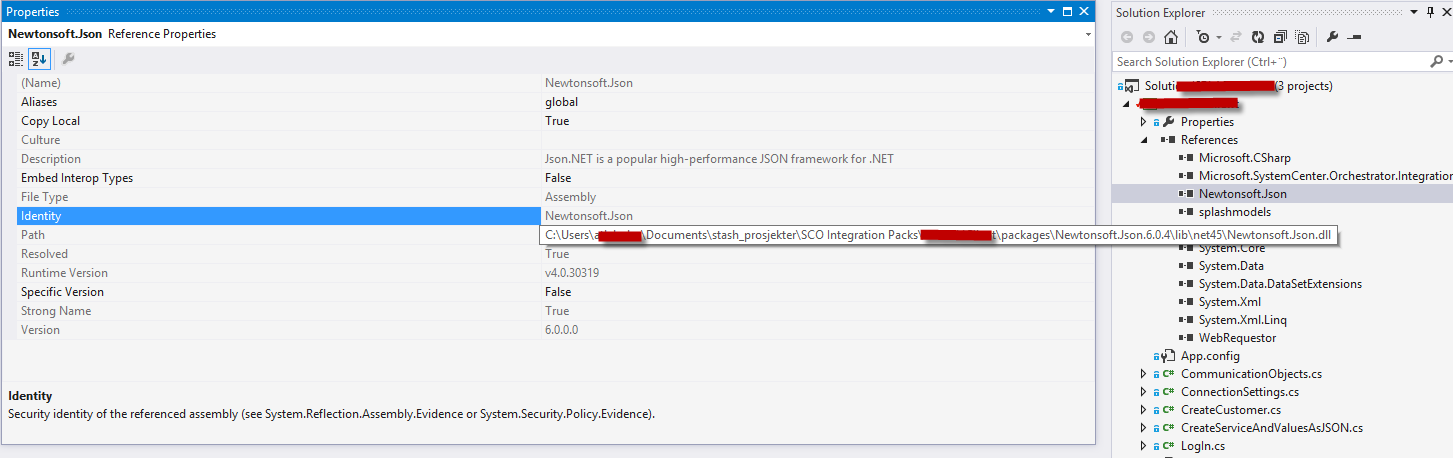Switch Properties grid to Categorized view
Screen dimensions: 1453x458
[16, 59]
